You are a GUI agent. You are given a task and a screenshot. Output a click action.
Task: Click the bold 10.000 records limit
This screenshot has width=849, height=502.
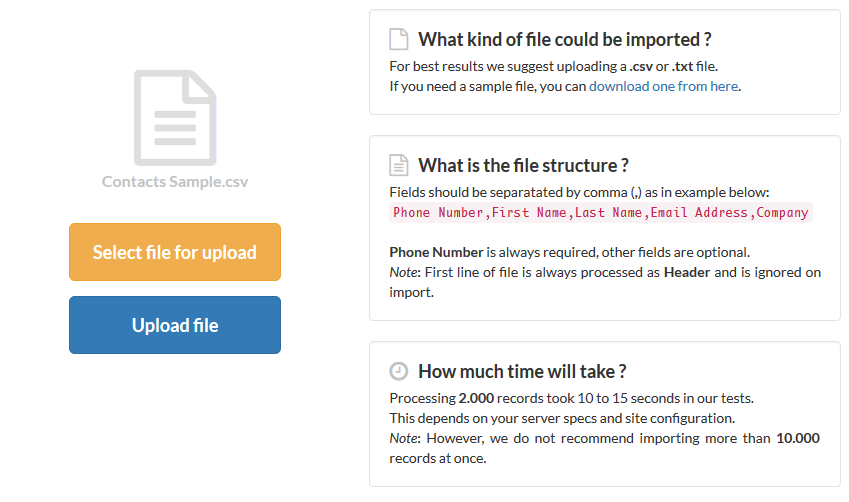point(798,438)
